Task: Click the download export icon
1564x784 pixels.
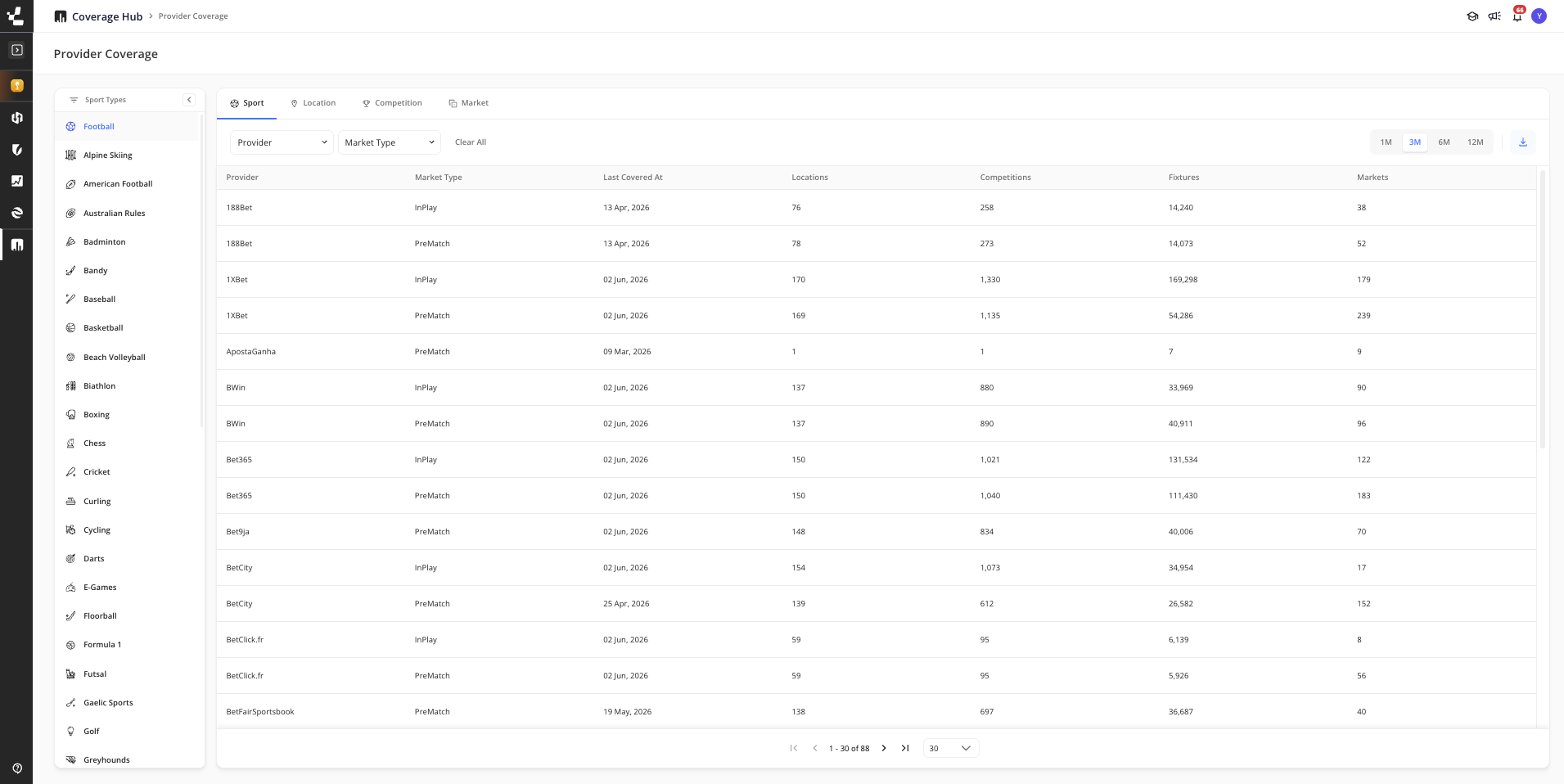Action: (1523, 142)
